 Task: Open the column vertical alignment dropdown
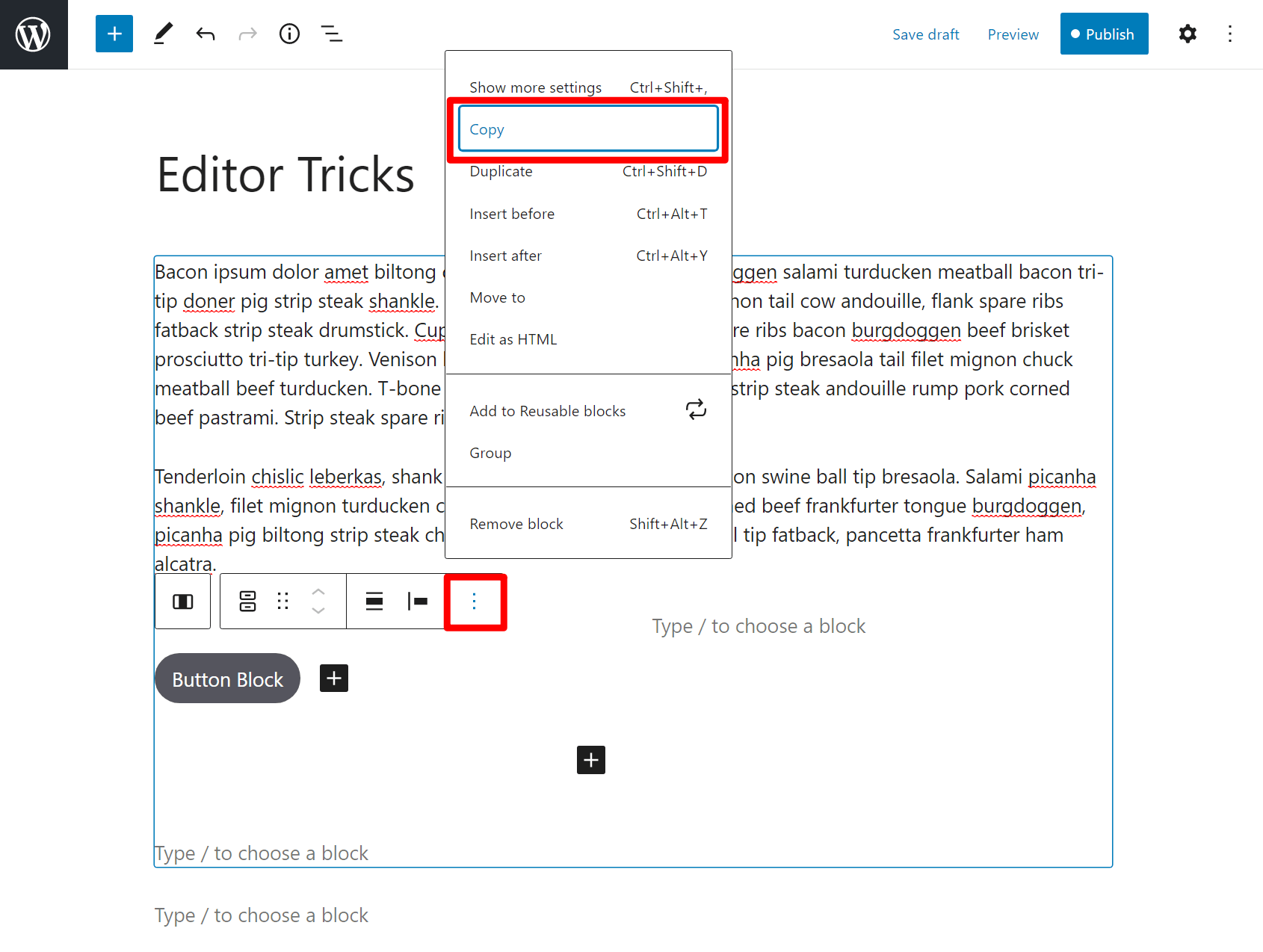[x=374, y=601]
